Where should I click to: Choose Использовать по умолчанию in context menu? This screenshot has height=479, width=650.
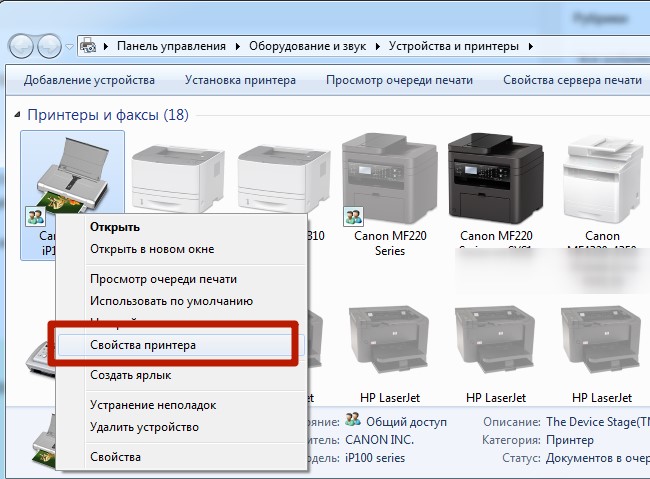(171, 300)
